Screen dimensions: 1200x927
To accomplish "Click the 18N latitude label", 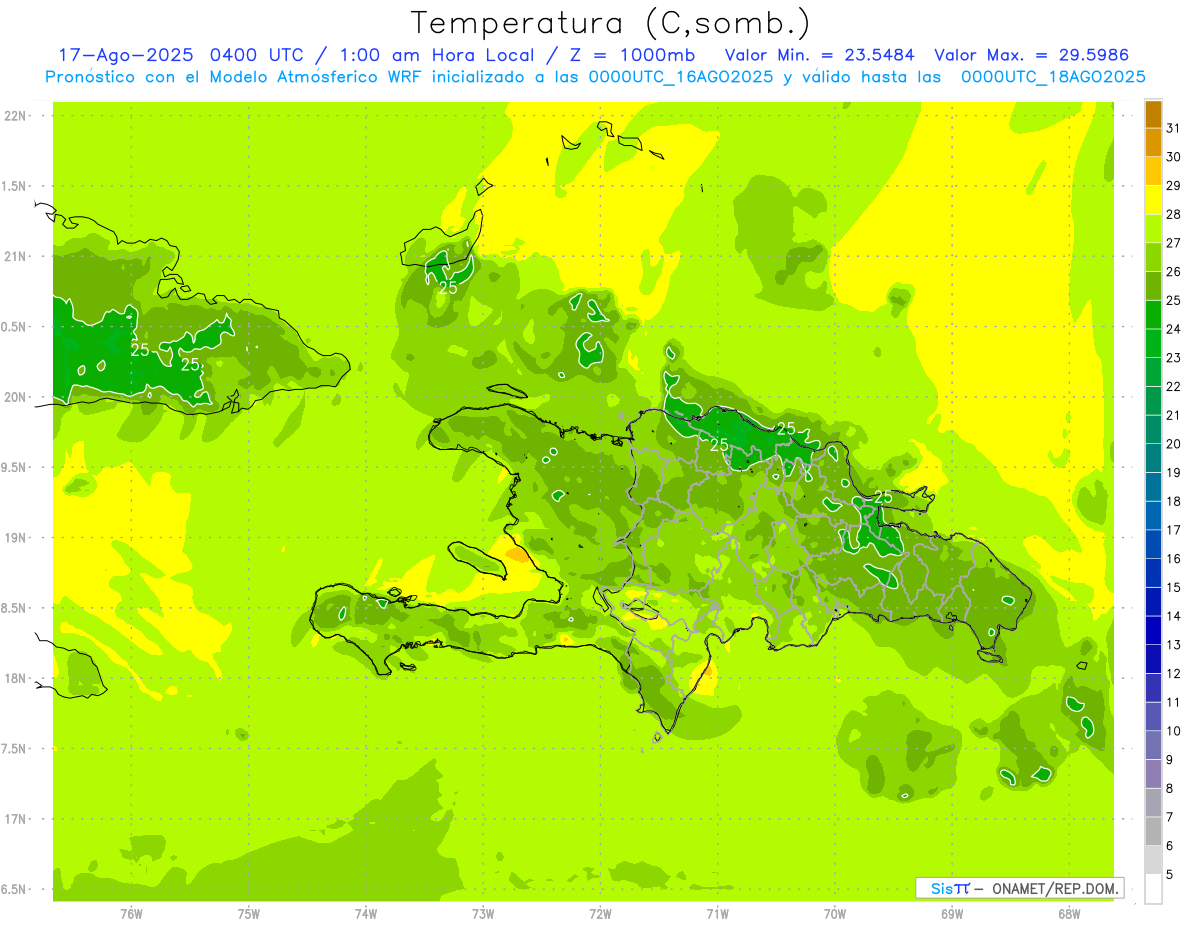I will coord(16,679).
